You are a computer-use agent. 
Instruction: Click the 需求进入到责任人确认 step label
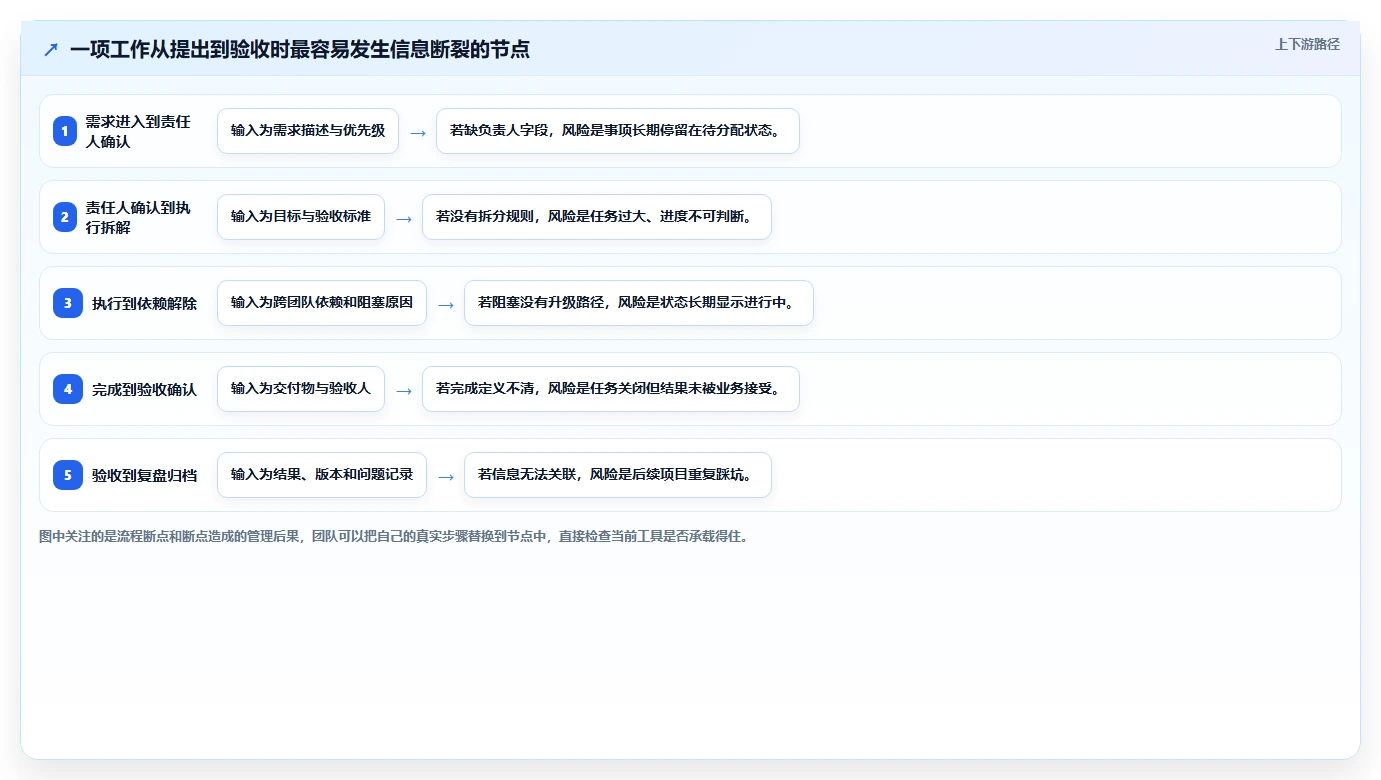[138, 131]
